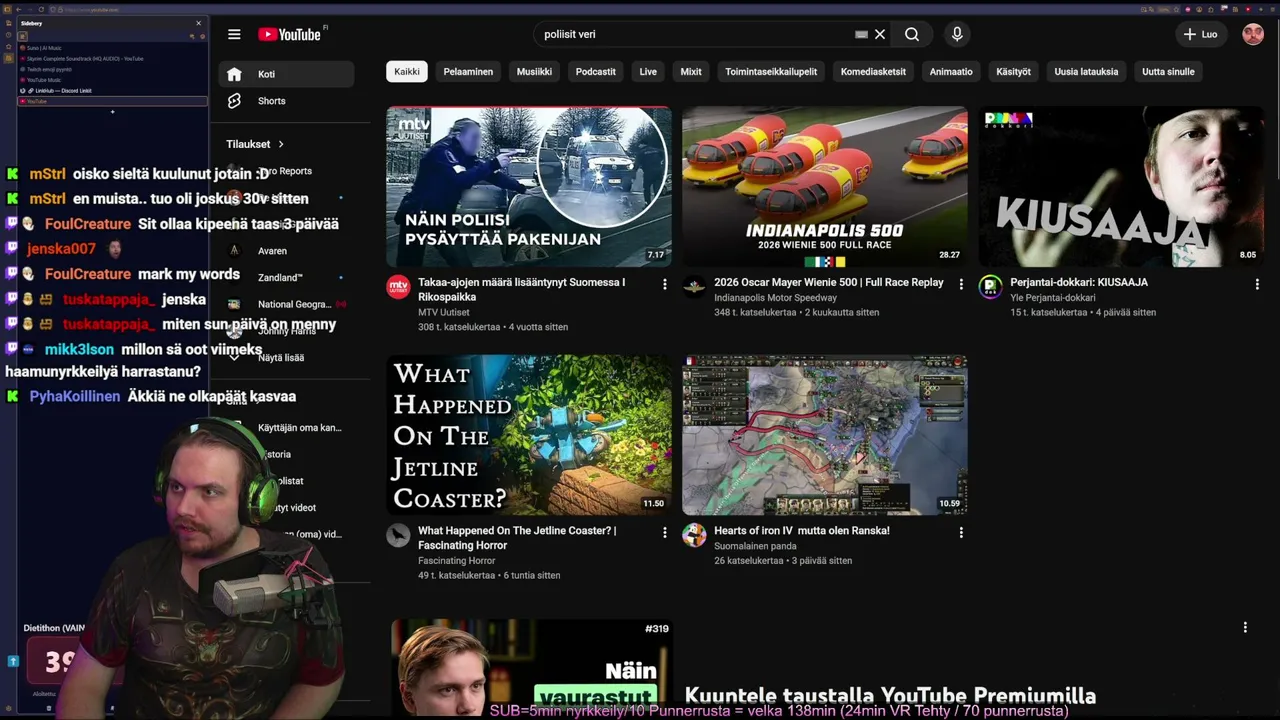Open the Indianapolis Motor Speedway channel avatar

coord(694,287)
